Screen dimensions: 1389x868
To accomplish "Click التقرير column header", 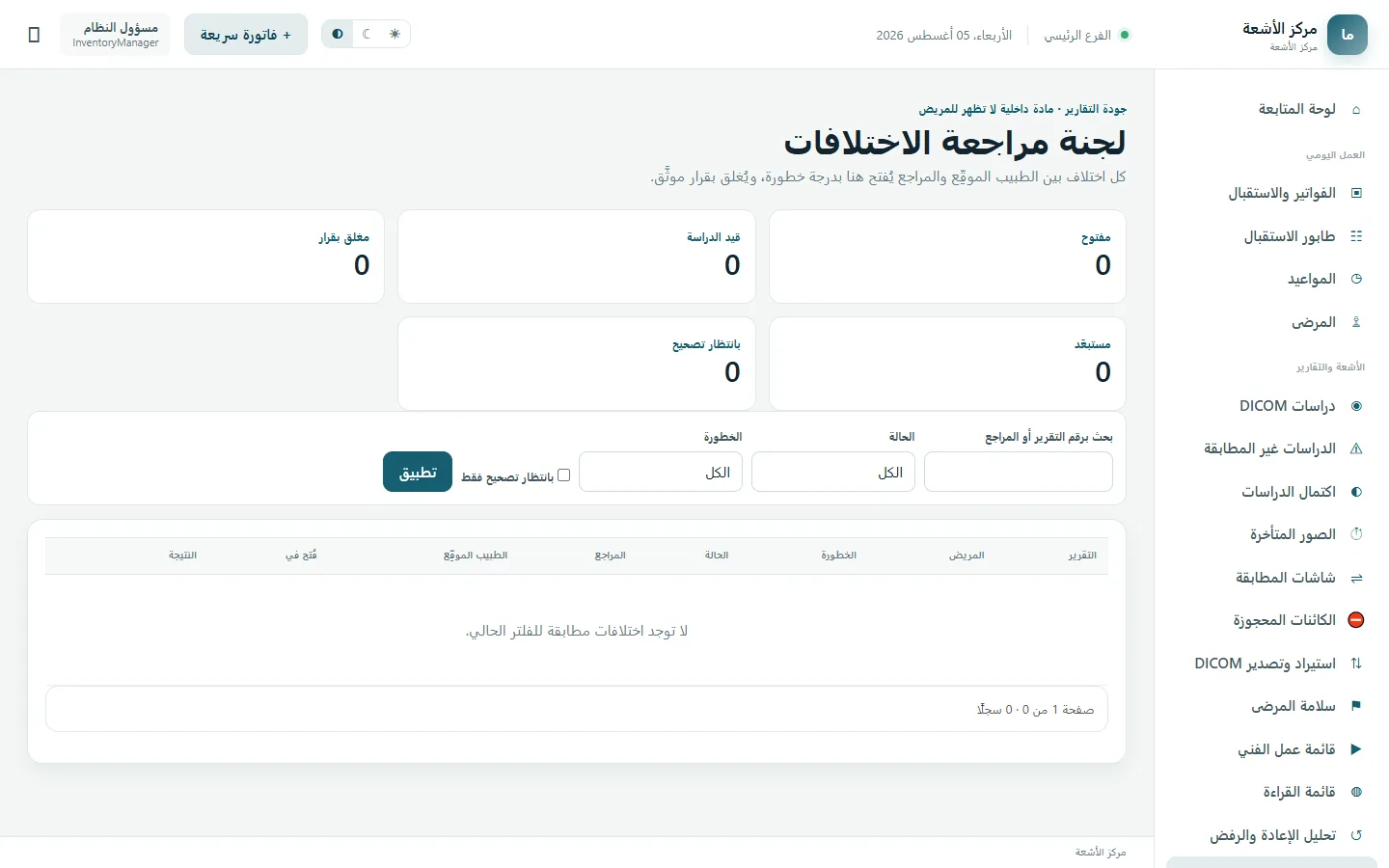I will (1082, 556).
